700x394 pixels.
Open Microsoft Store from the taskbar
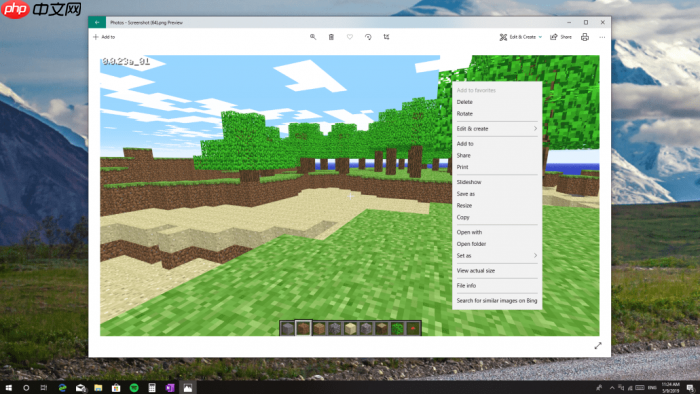tap(116, 388)
